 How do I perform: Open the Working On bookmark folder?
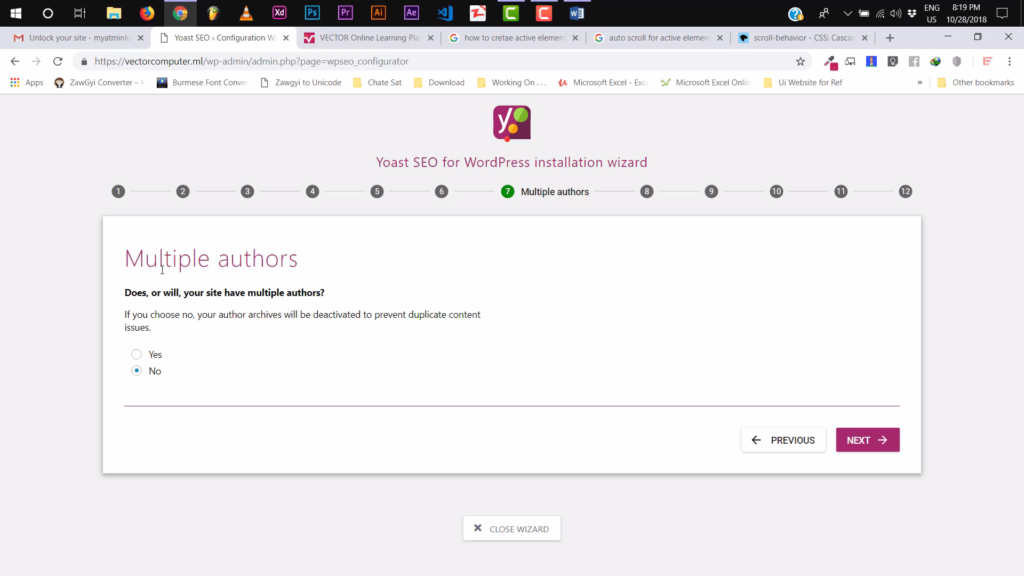[x=512, y=82]
